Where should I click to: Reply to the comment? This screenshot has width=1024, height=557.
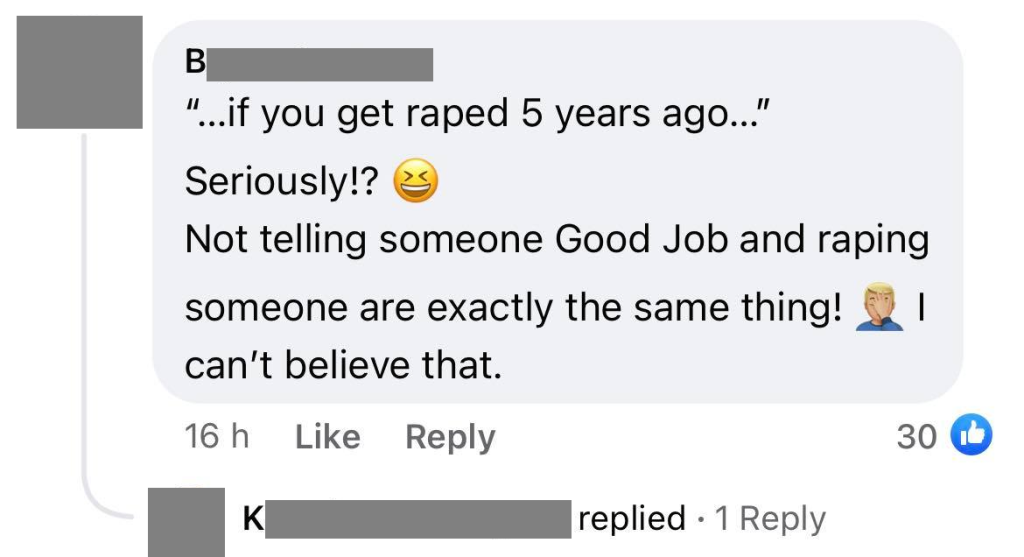[450, 437]
